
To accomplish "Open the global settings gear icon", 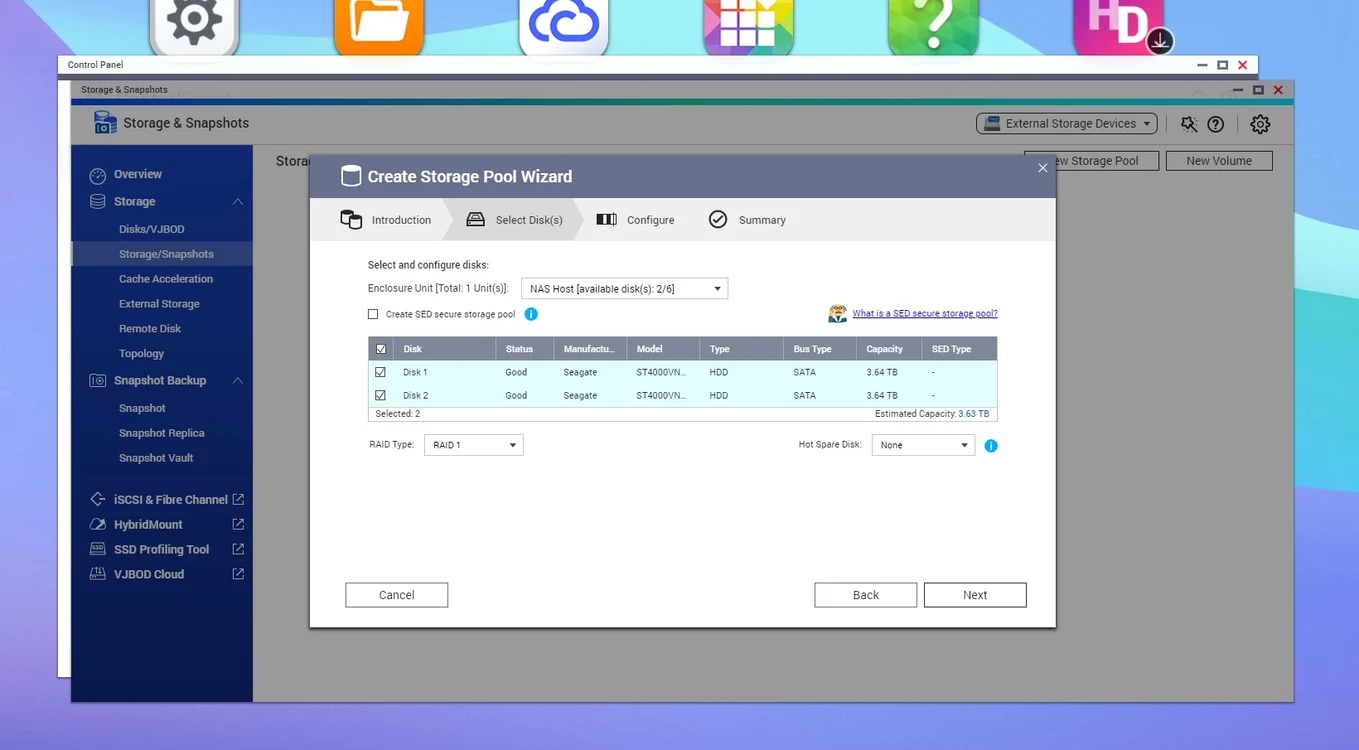I will (1260, 124).
